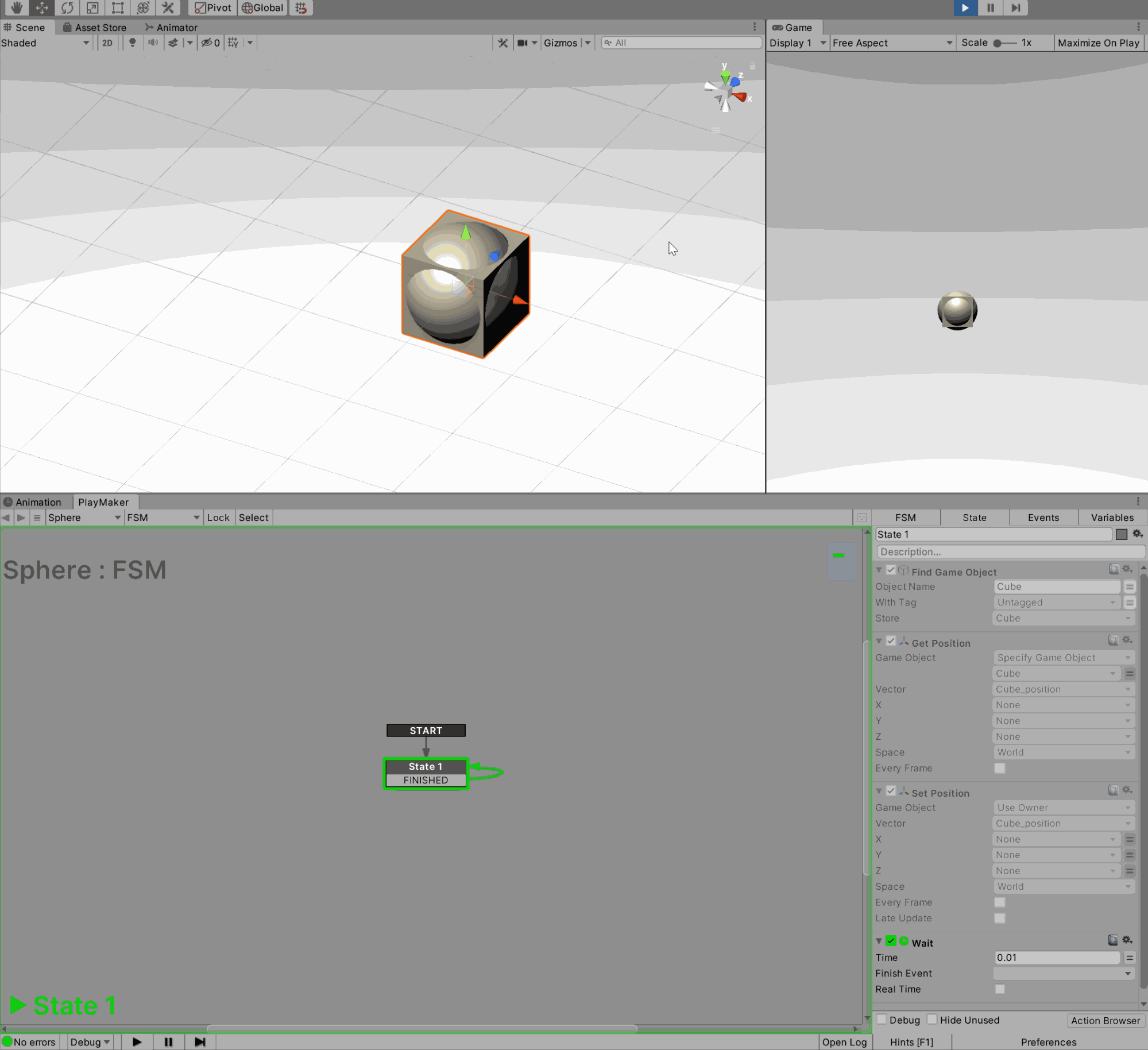This screenshot has width=1148, height=1050.
Task: Open the FSM tab in PlayMaker inspector
Action: pos(905,517)
